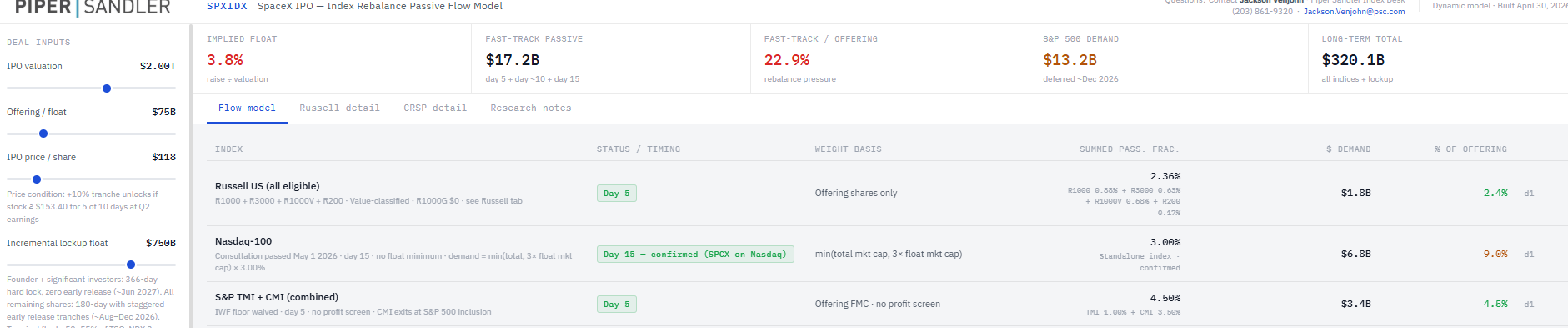
Task: Click the 3.00% summed passive fraction
Action: [1165, 242]
